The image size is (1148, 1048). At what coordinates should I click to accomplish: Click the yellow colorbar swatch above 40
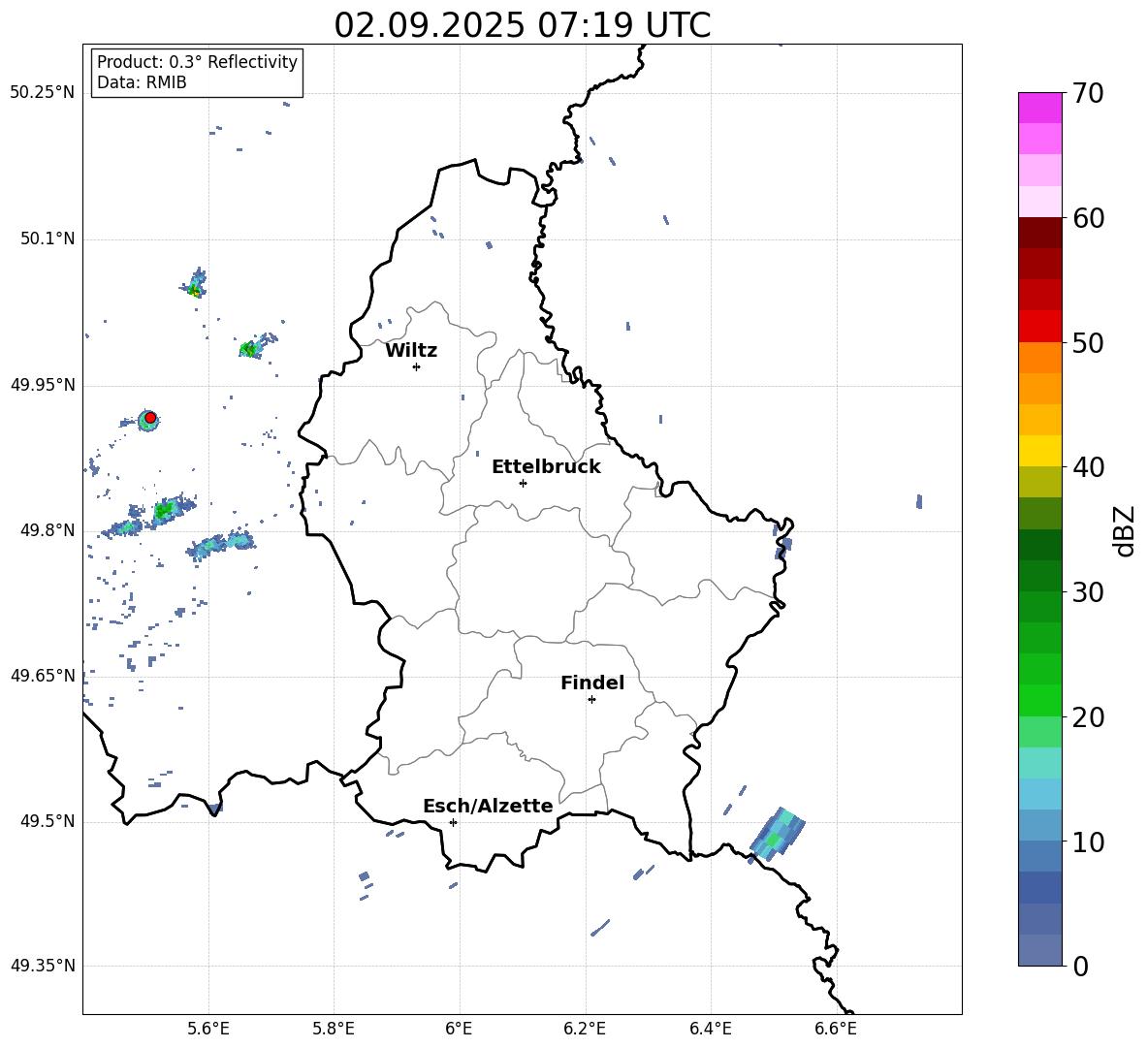point(1039,451)
